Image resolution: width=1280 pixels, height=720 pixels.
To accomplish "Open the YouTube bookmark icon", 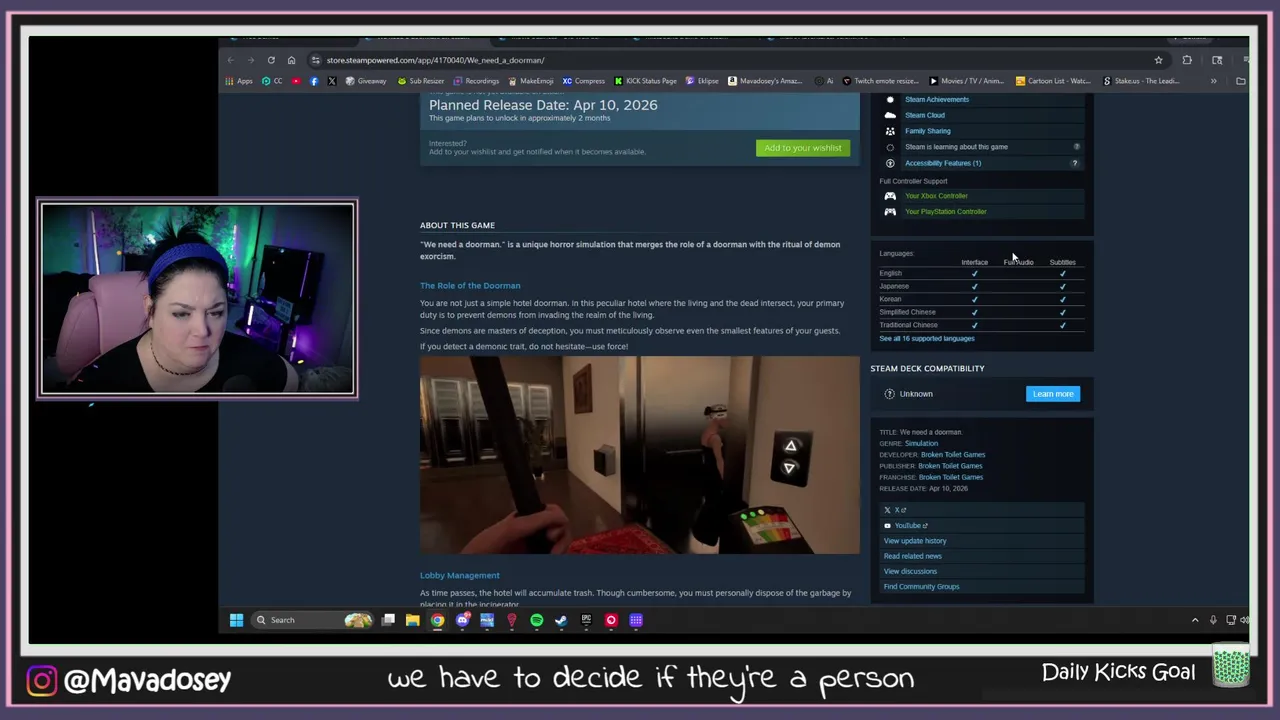I will point(296,81).
